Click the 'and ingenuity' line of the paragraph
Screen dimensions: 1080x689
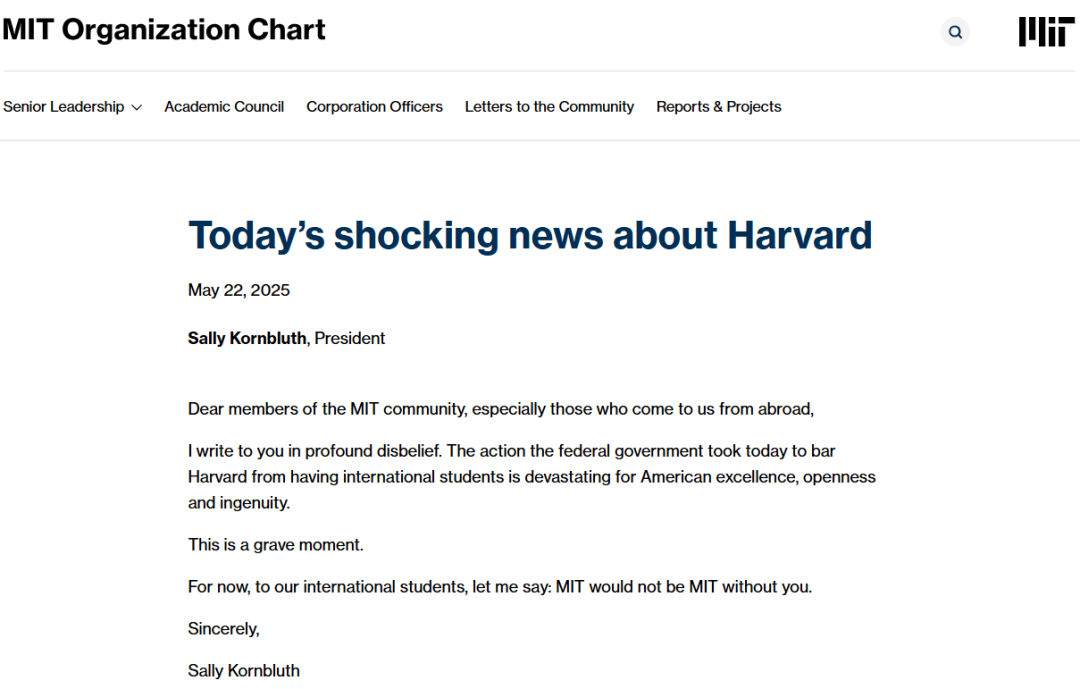(x=239, y=503)
